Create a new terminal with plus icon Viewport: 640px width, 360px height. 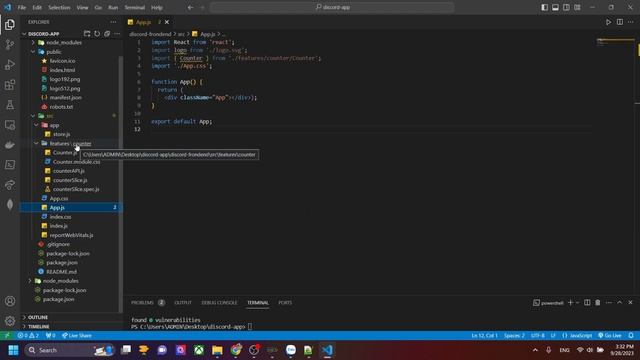point(570,302)
